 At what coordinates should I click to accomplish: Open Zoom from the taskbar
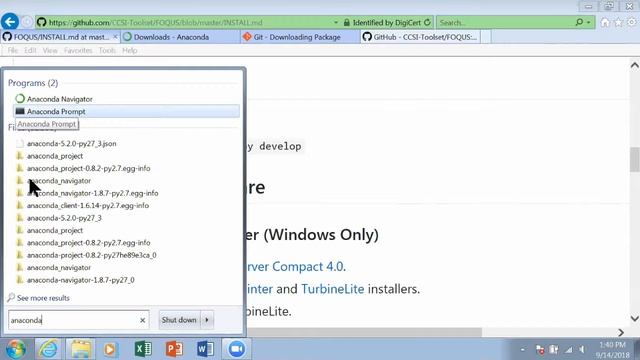237,349
